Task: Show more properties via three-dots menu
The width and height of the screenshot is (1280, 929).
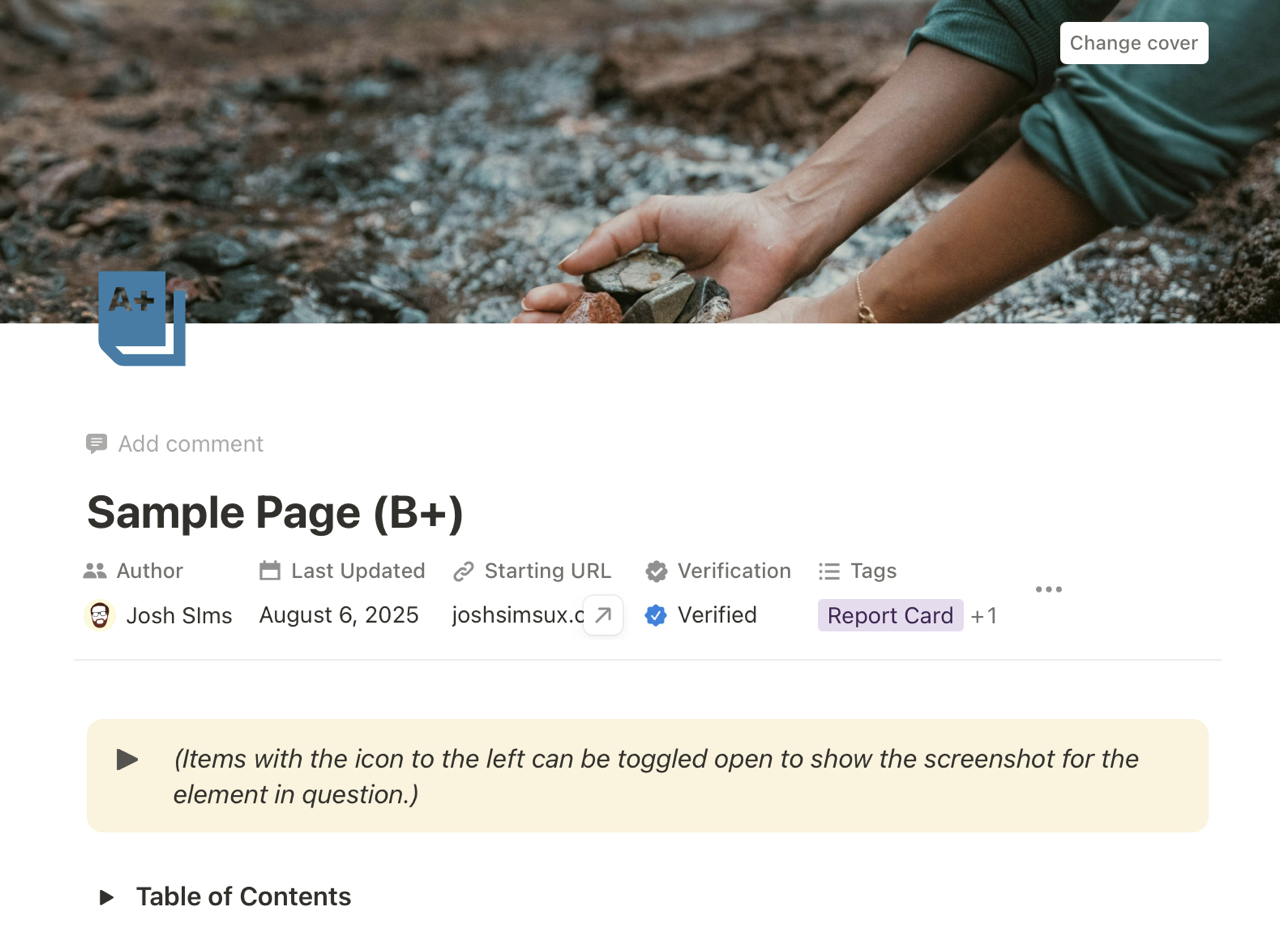Action: (x=1049, y=589)
